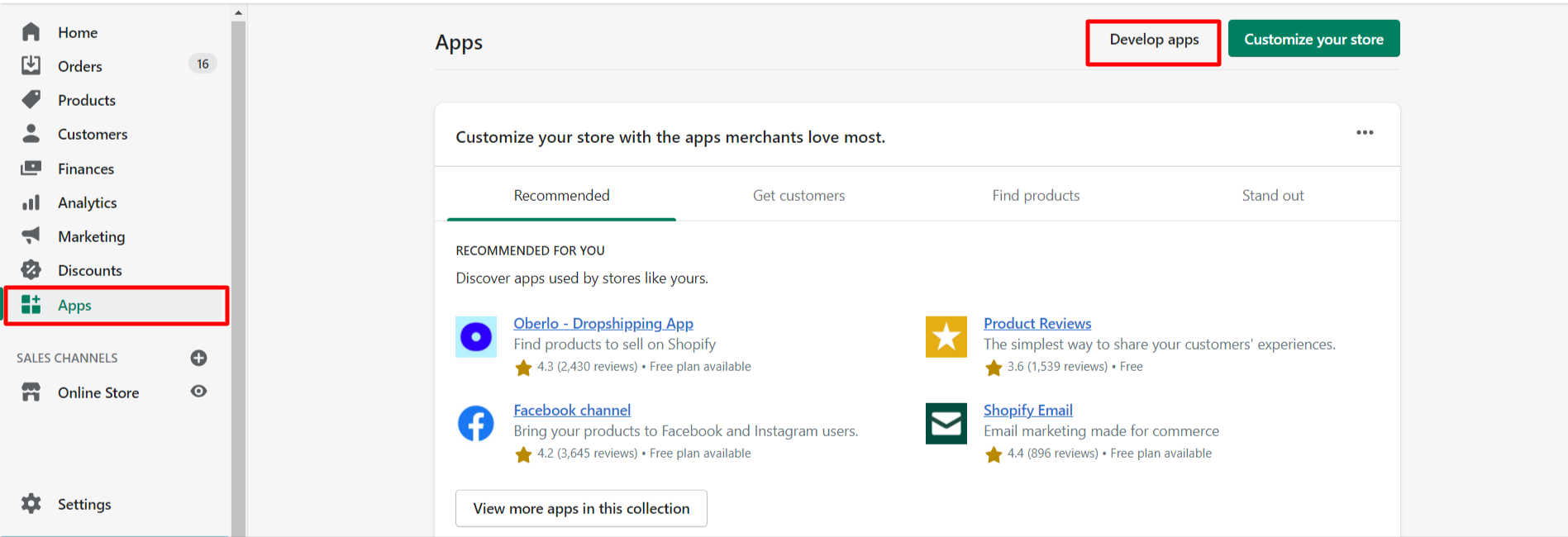1568x537 pixels.
Task: Click Product Reviews' 3.6 (1,539 reviews) rating
Action: 1057,367
